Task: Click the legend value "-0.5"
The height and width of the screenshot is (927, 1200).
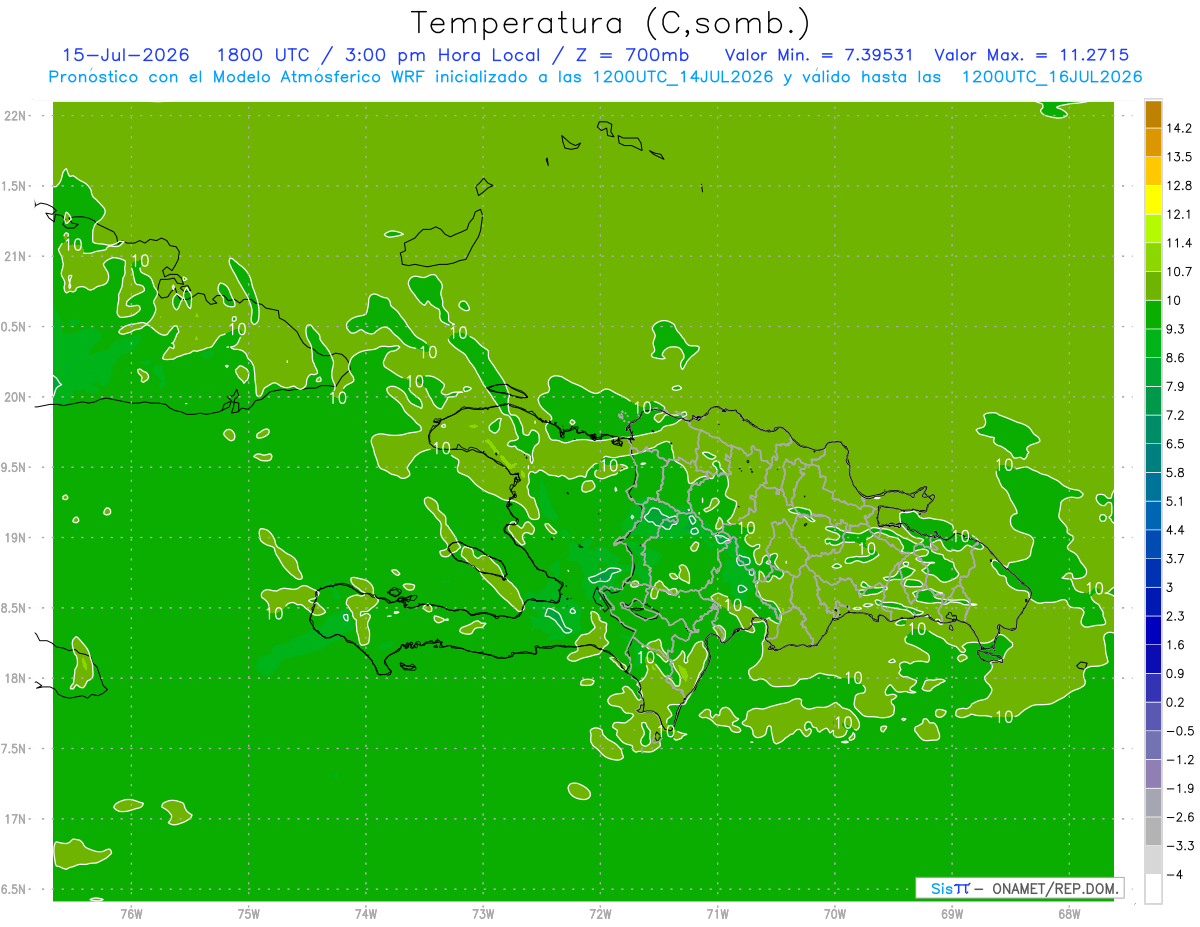Action: click(x=1180, y=731)
